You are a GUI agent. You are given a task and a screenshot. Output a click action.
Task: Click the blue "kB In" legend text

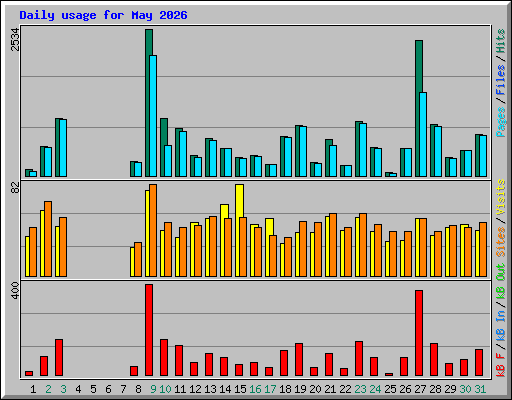coord(501,325)
